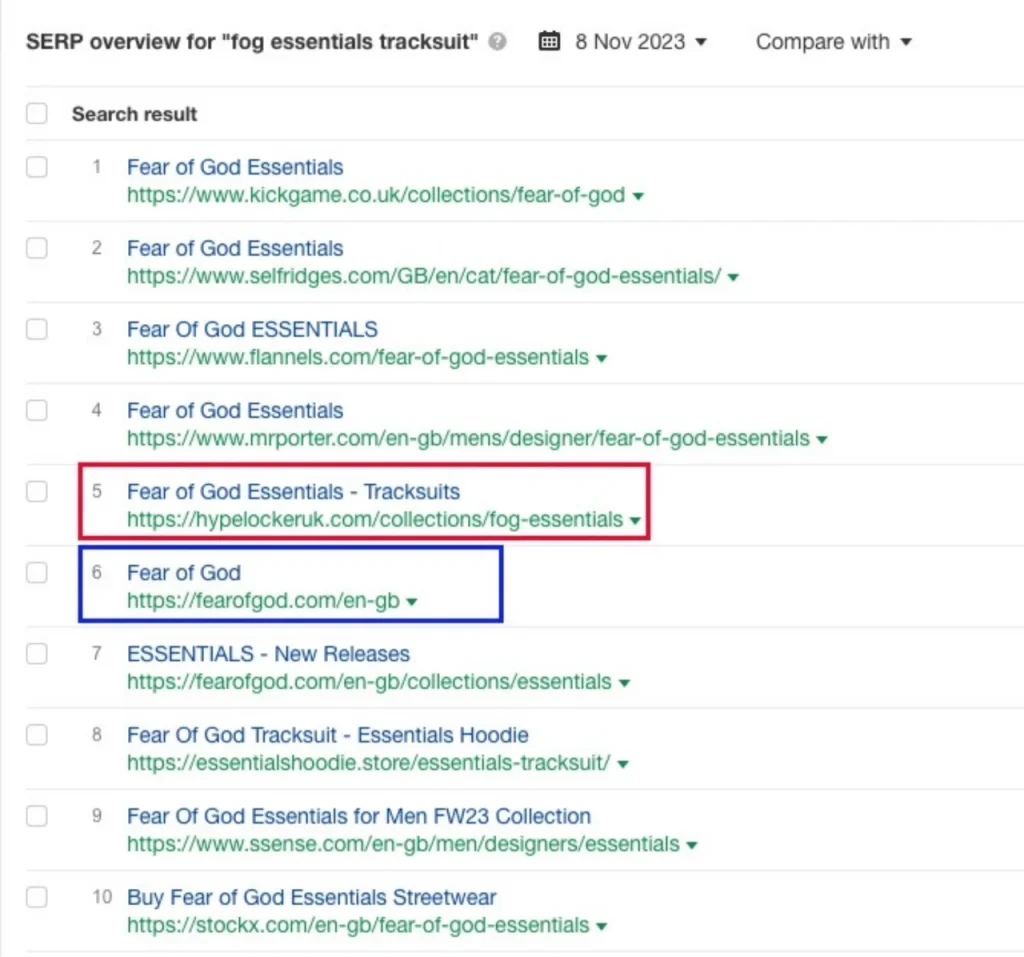Image resolution: width=1024 pixels, height=957 pixels.
Task: Open the Compare with dropdown
Action: pos(833,42)
